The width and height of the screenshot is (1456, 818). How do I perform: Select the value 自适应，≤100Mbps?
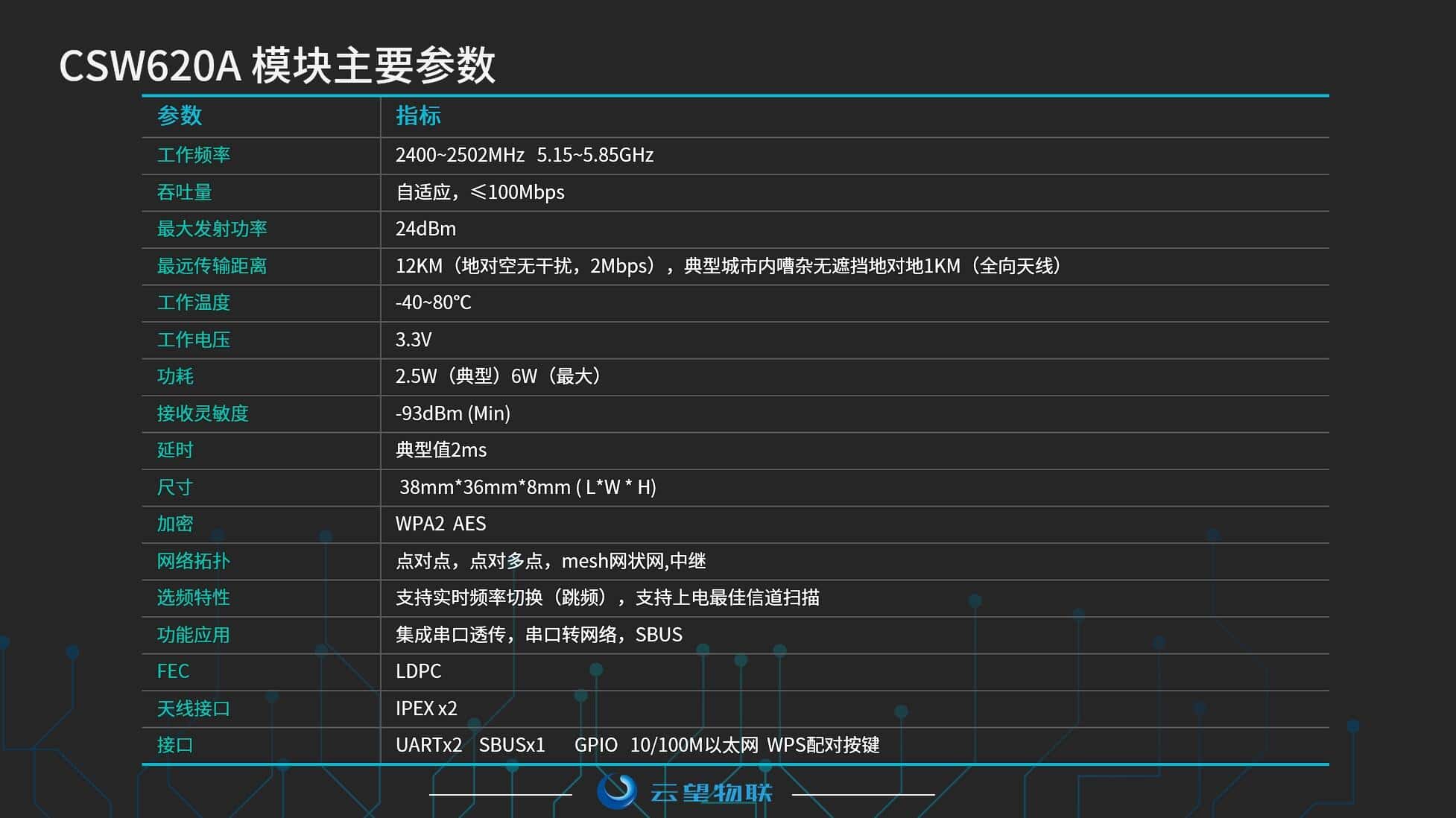tap(480, 192)
